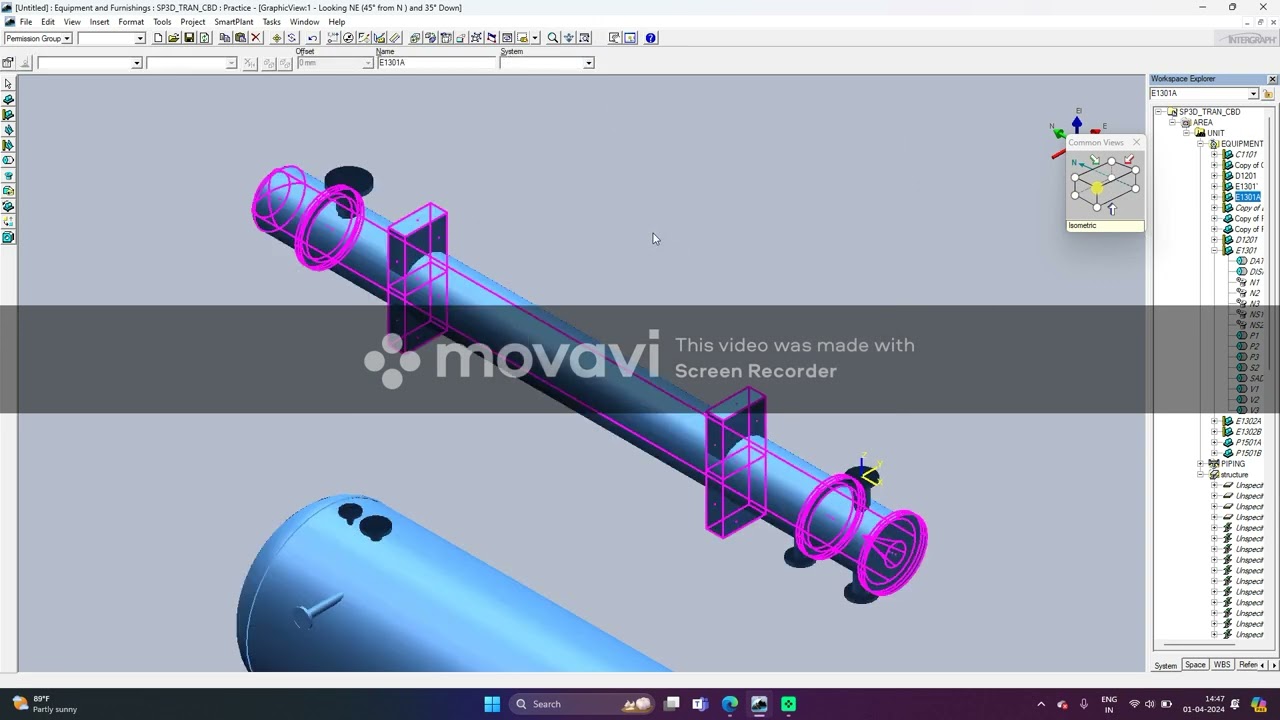Select the UNIT node in the tree
The image size is (1280, 720).
coord(1215,133)
